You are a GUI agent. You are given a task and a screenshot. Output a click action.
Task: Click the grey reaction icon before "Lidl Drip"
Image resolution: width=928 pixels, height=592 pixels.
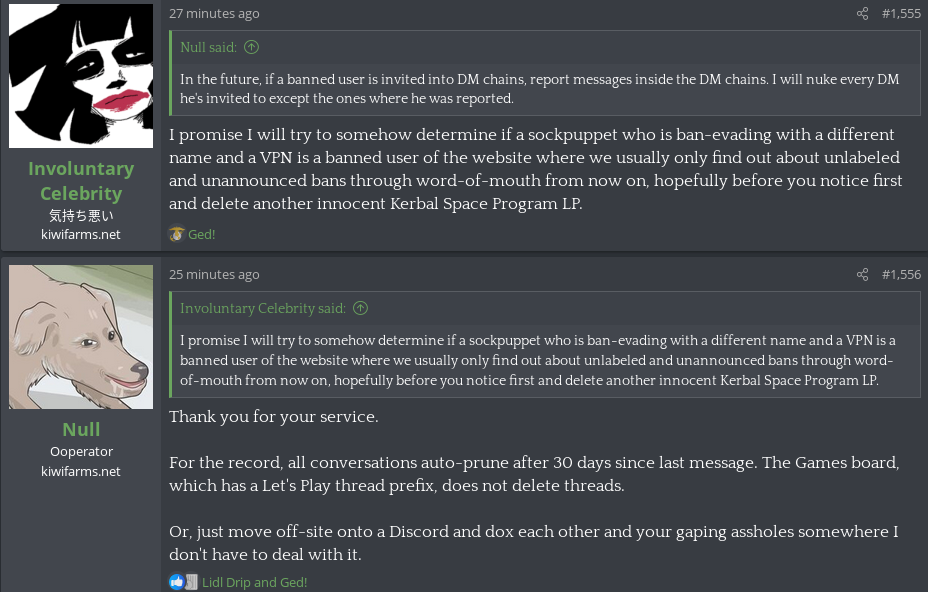191,581
